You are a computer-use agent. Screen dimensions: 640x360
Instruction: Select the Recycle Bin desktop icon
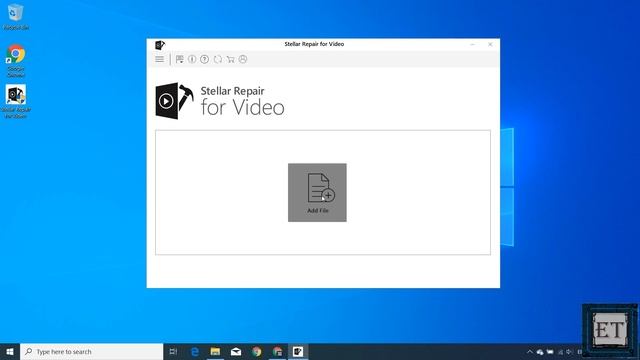tap(16, 17)
